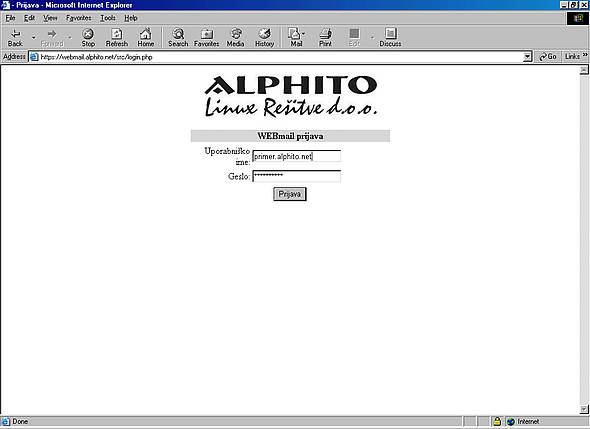The height and width of the screenshot is (429, 590).
Task: Go to the Home page icon
Action: [x=146, y=38]
